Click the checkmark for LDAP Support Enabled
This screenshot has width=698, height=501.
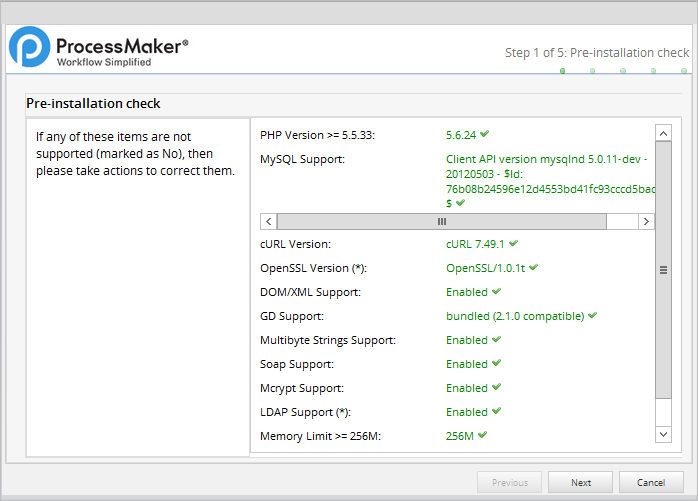pos(496,412)
